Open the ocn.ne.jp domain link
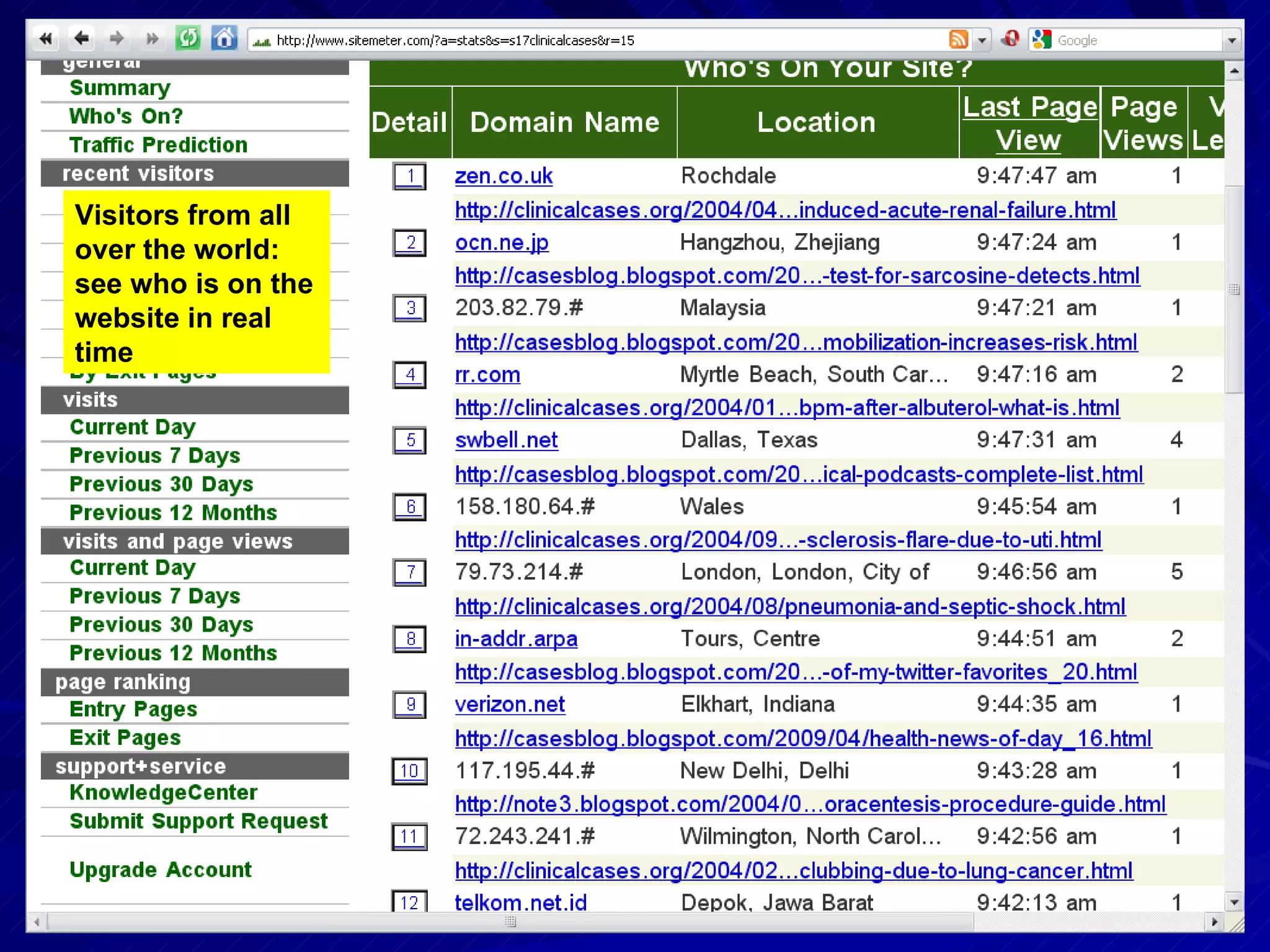 point(502,242)
